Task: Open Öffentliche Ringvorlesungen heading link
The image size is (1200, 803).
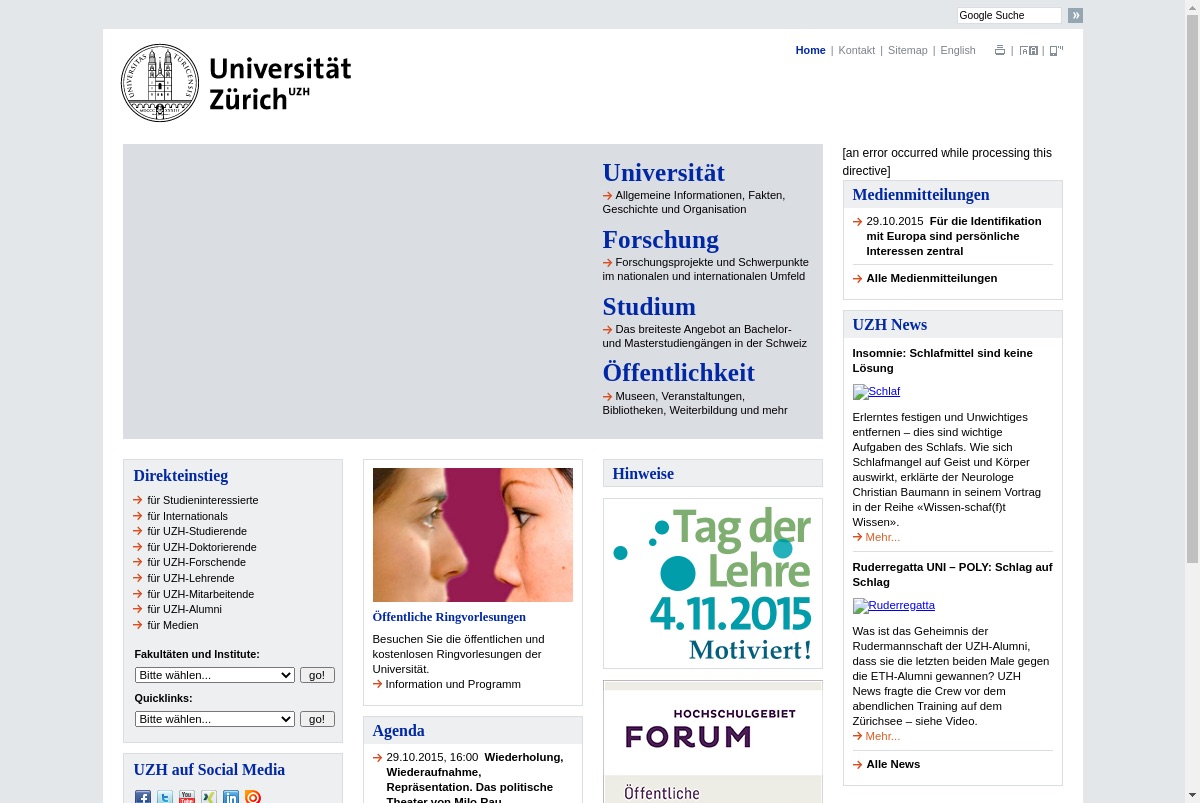Action: pyautogui.click(x=449, y=617)
